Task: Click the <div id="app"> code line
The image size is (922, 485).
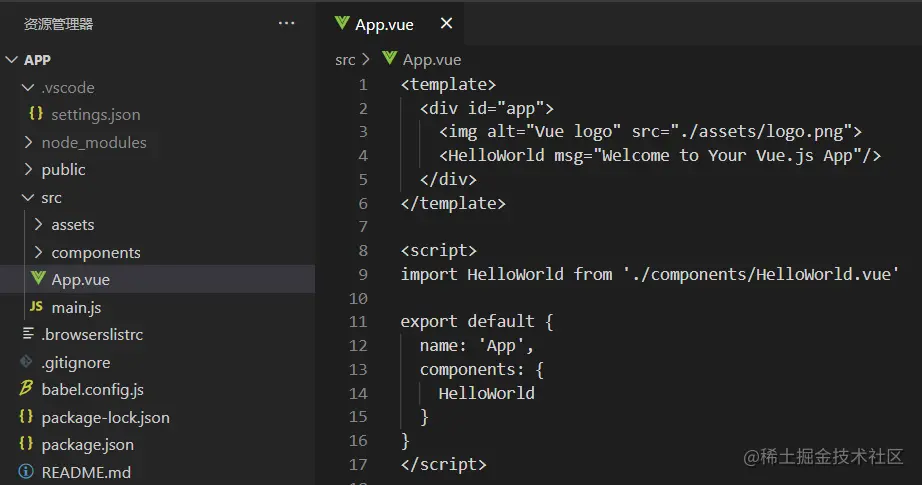Action: tap(486, 109)
